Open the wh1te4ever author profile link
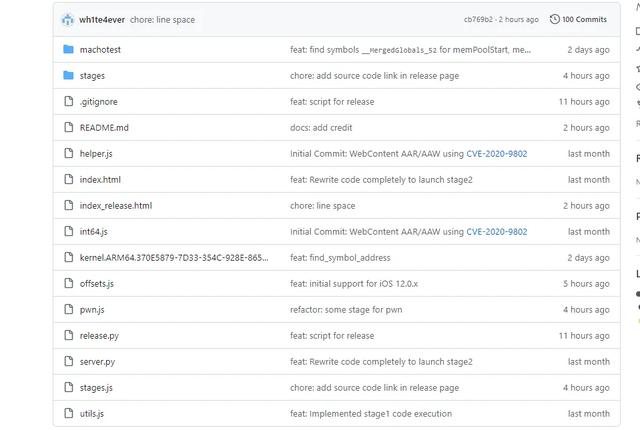Screen dimensions: 640x430 pos(102,20)
